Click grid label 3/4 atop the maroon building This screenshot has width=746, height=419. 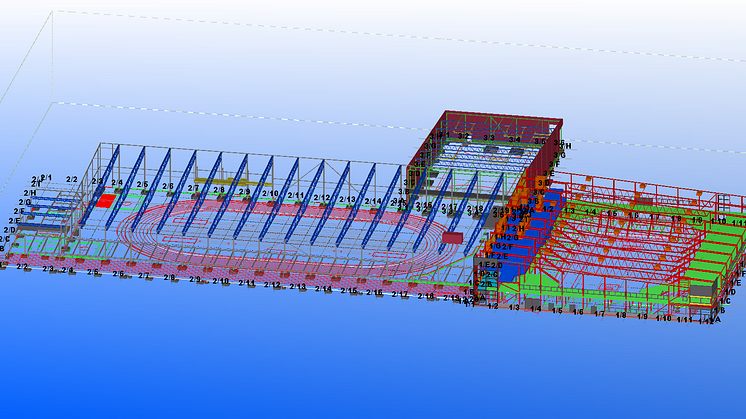[514, 139]
